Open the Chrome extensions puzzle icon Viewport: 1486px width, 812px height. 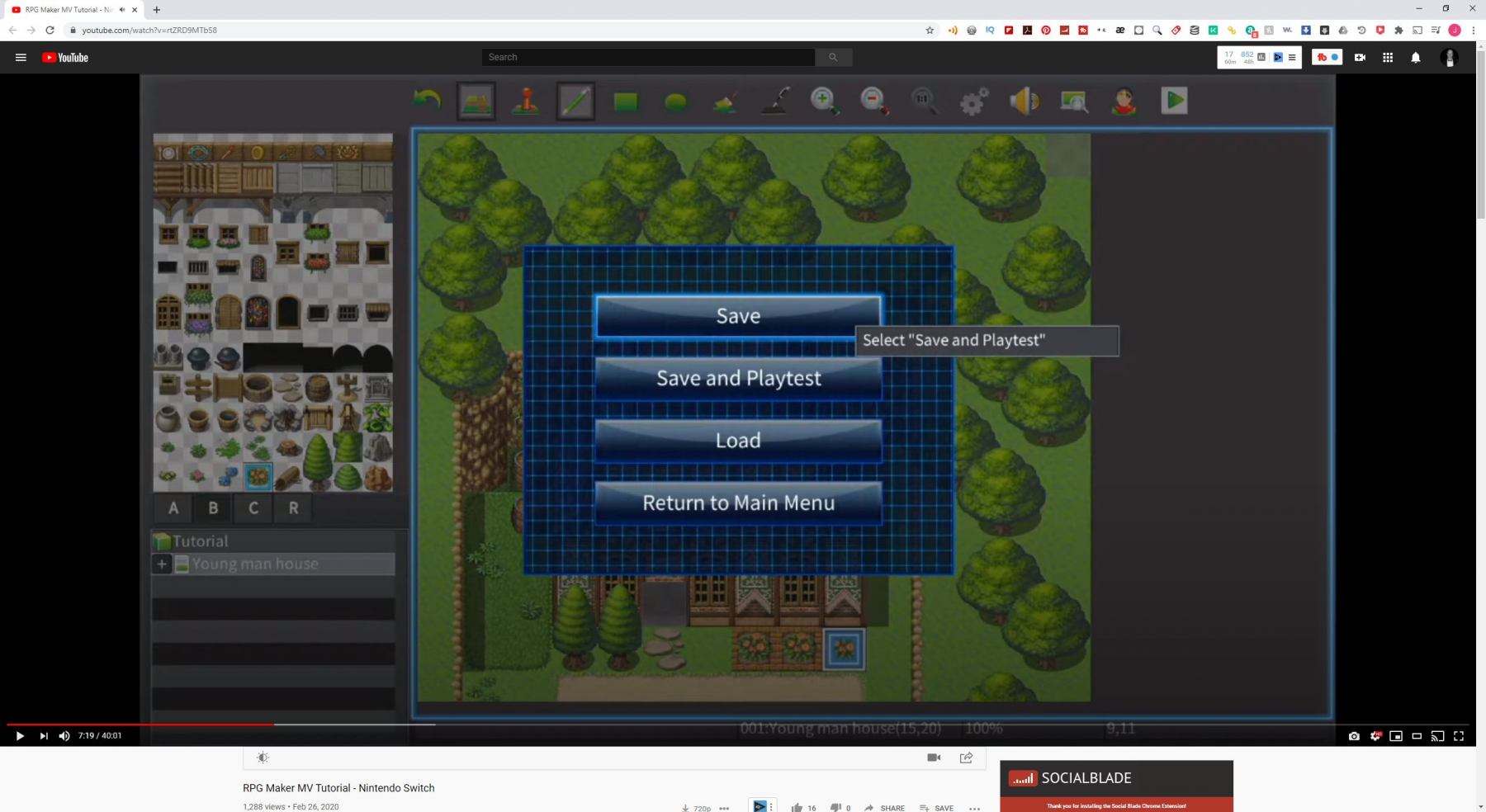(1398, 31)
